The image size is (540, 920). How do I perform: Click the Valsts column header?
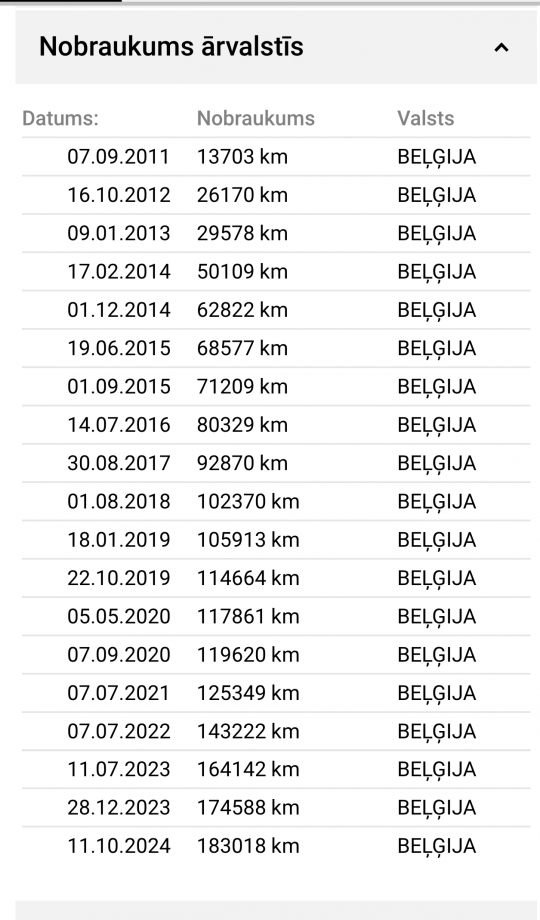[426, 118]
